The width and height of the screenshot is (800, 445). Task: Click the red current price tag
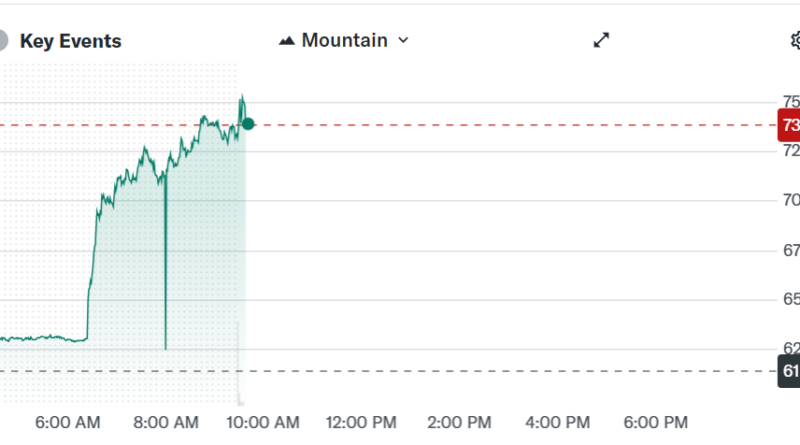tap(789, 125)
